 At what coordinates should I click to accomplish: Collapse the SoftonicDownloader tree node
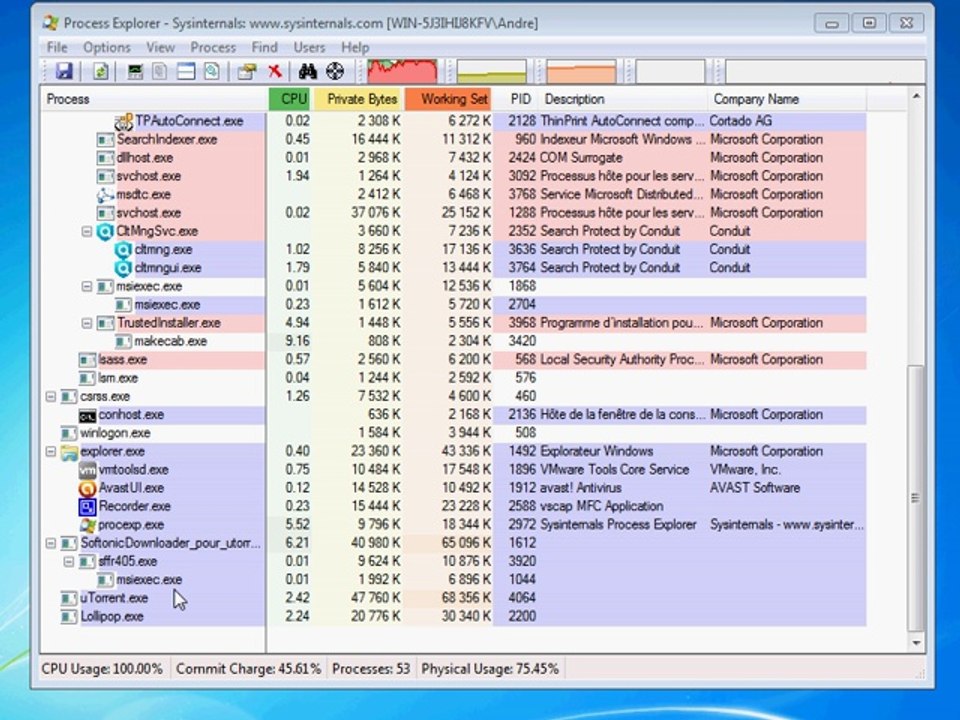(x=51, y=543)
